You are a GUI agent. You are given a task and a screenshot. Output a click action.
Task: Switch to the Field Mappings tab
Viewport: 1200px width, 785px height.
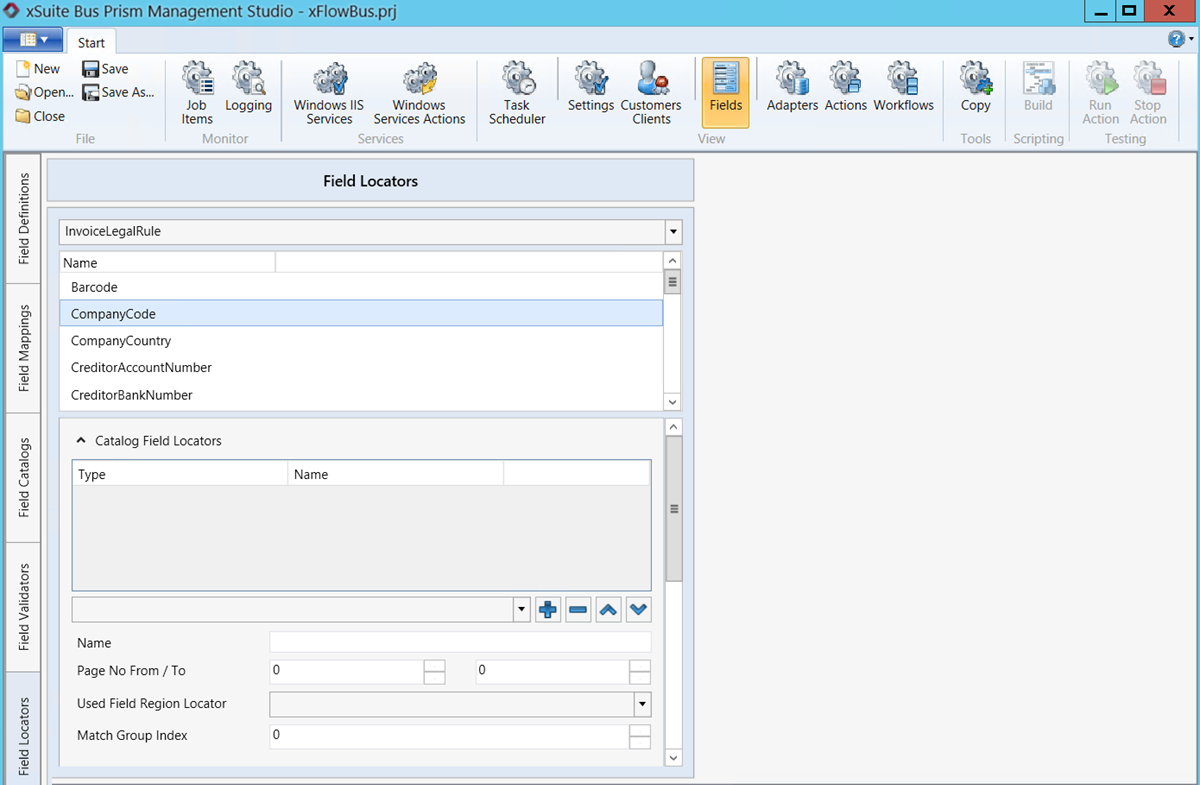[x=25, y=348]
